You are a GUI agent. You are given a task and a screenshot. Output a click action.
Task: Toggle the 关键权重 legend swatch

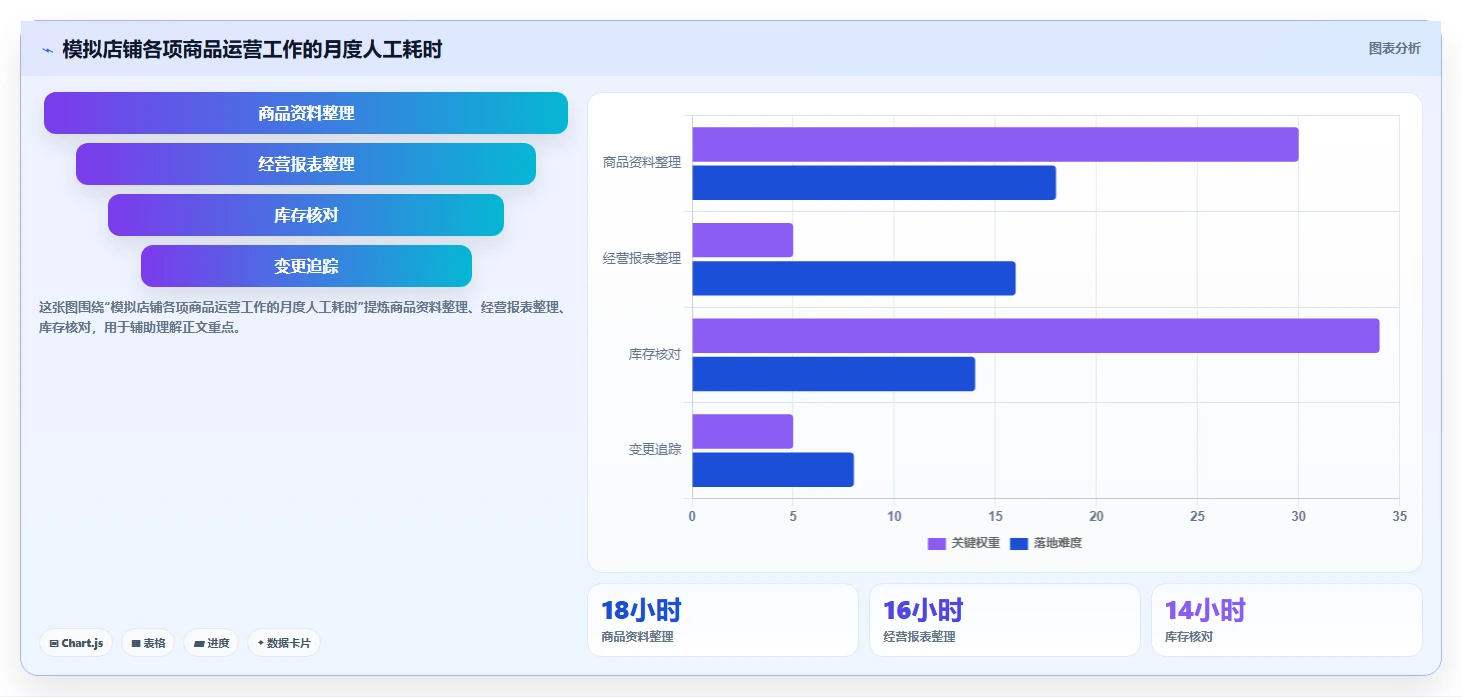point(937,543)
